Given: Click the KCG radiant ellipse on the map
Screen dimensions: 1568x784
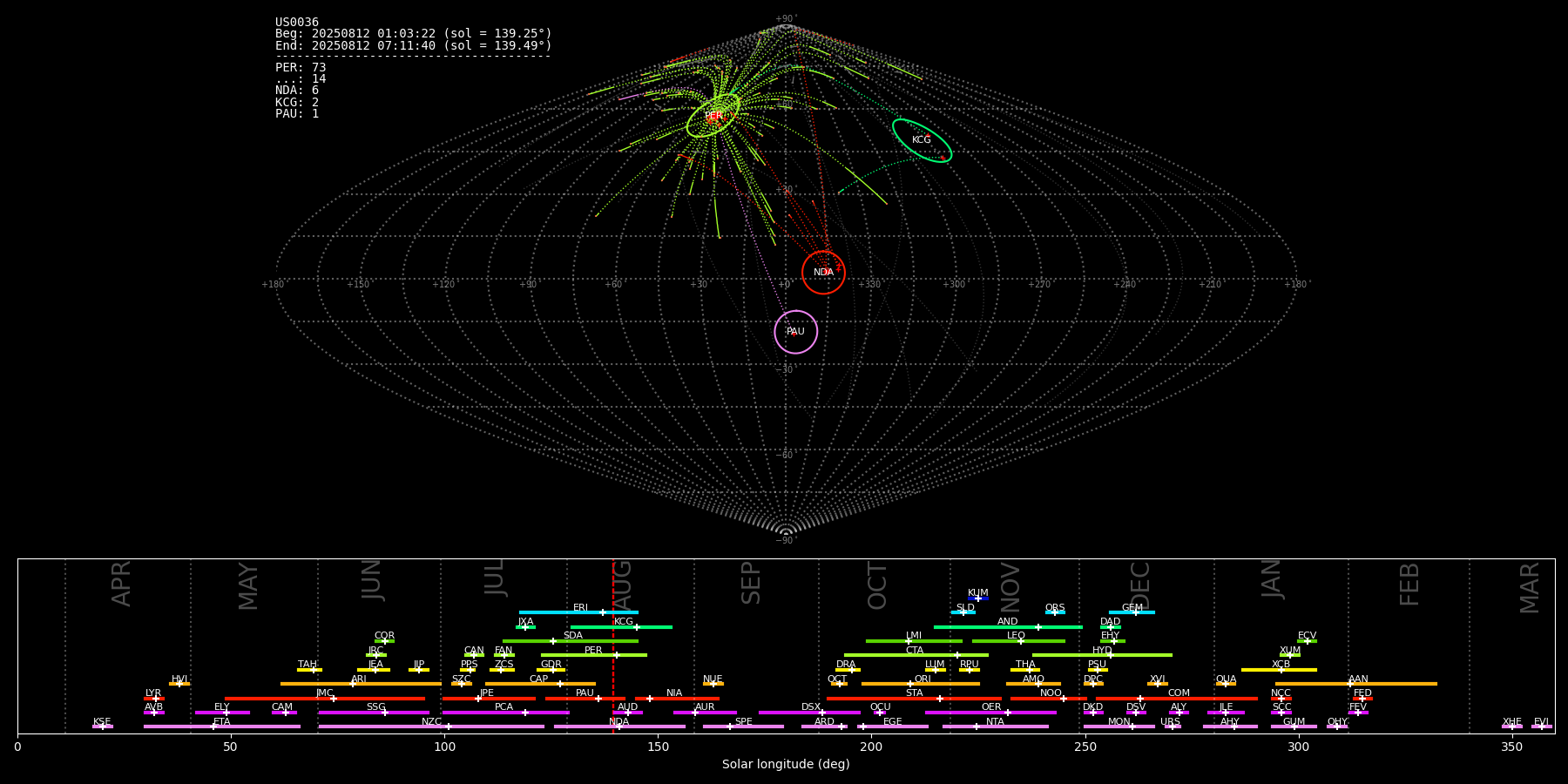Looking at the screenshot, I should pyautogui.click(x=922, y=140).
